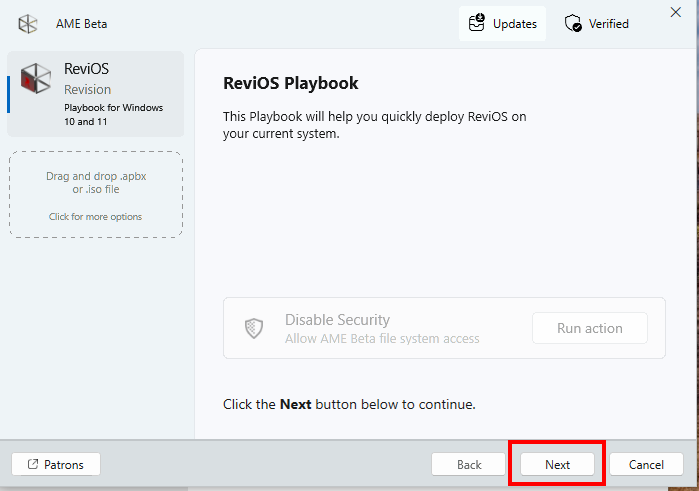Click the 'ReviOS Playbook' heading

(x=291, y=83)
